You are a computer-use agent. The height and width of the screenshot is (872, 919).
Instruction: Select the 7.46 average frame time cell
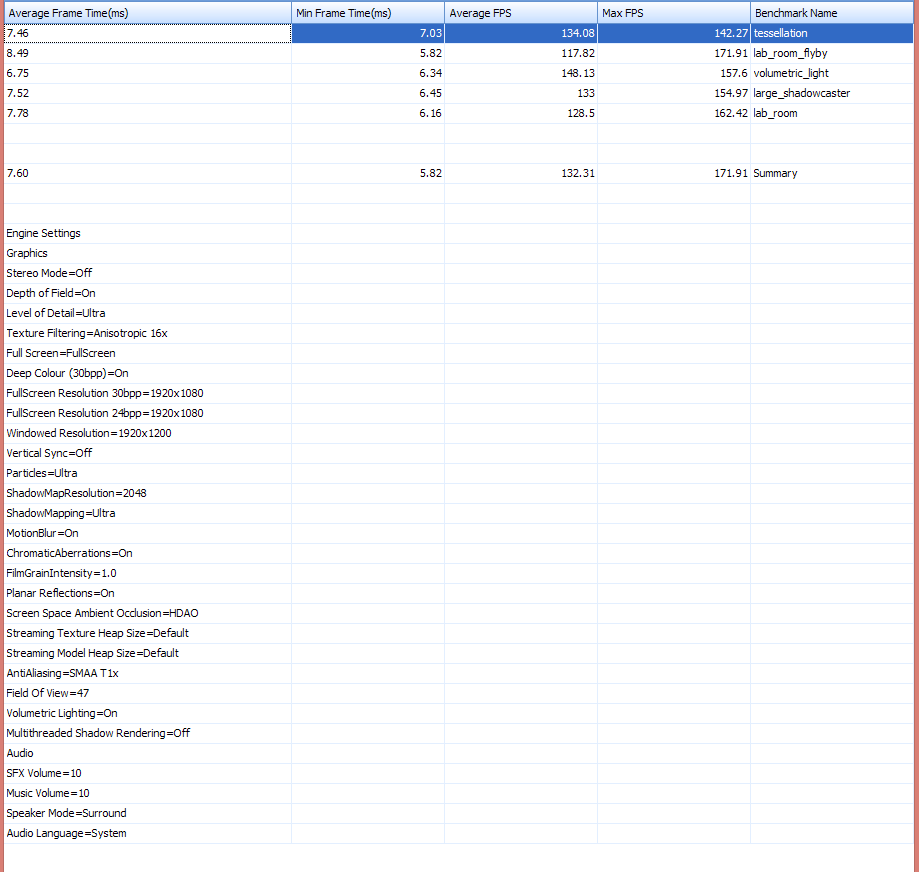[18, 33]
